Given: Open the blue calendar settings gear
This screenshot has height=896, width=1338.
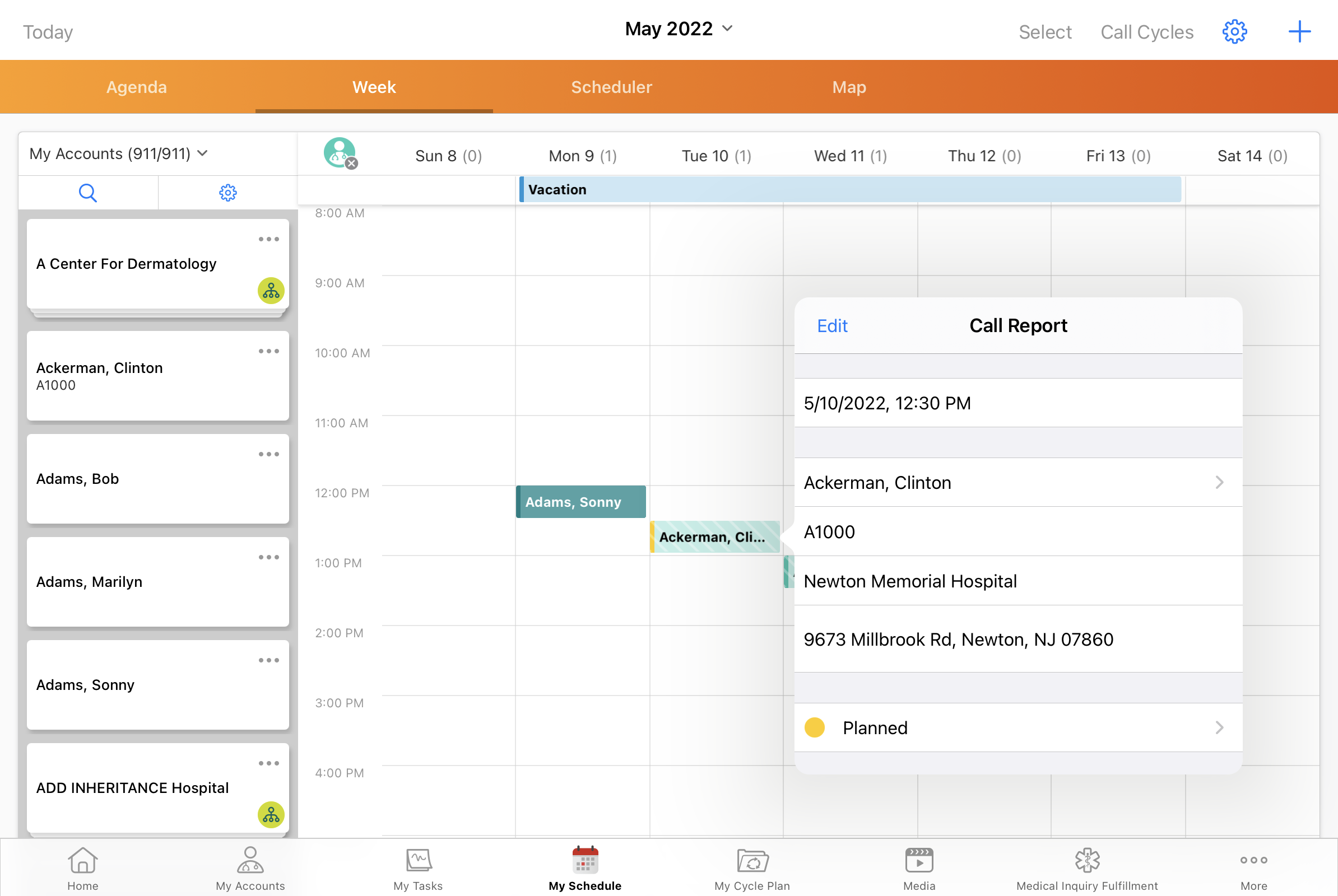Looking at the screenshot, I should click(x=1234, y=31).
